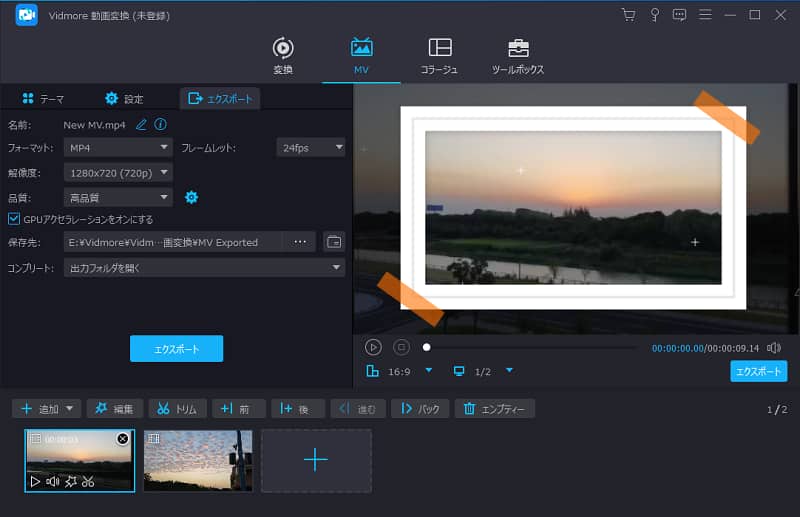Remove first clip with X icon
This screenshot has width=800, height=517.
(122, 439)
